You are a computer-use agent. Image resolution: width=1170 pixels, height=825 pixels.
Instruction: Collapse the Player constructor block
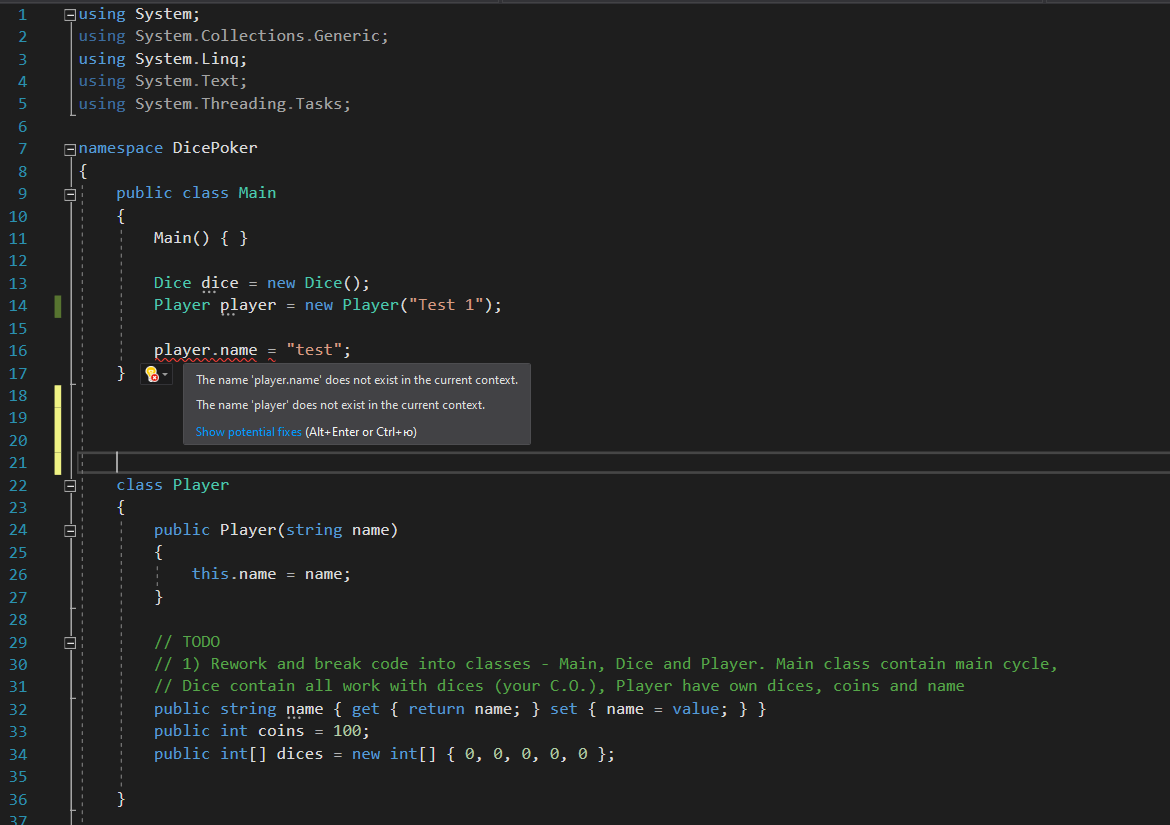pos(69,531)
